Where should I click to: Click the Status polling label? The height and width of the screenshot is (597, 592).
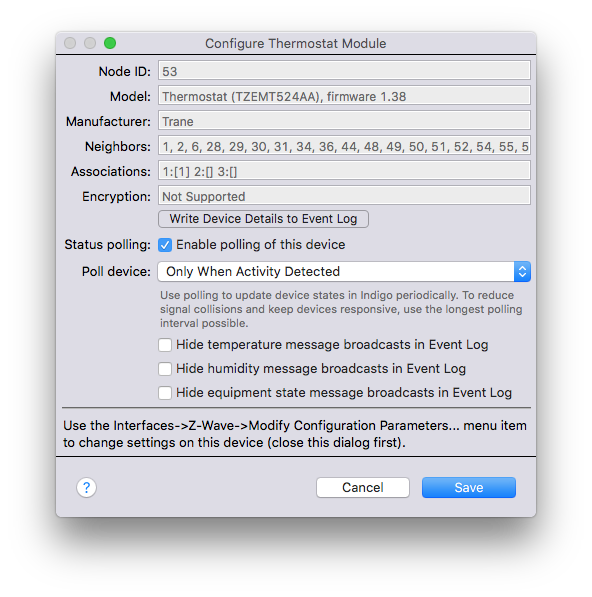pyautogui.click(x=107, y=244)
